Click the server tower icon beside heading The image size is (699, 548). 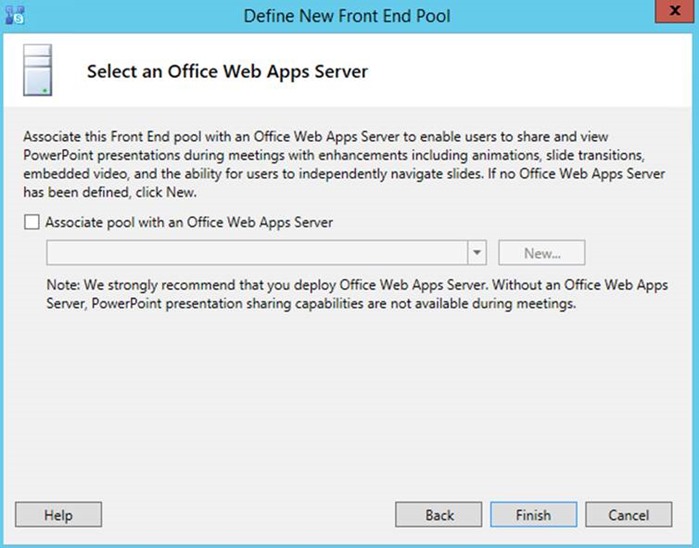(x=37, y=70)
